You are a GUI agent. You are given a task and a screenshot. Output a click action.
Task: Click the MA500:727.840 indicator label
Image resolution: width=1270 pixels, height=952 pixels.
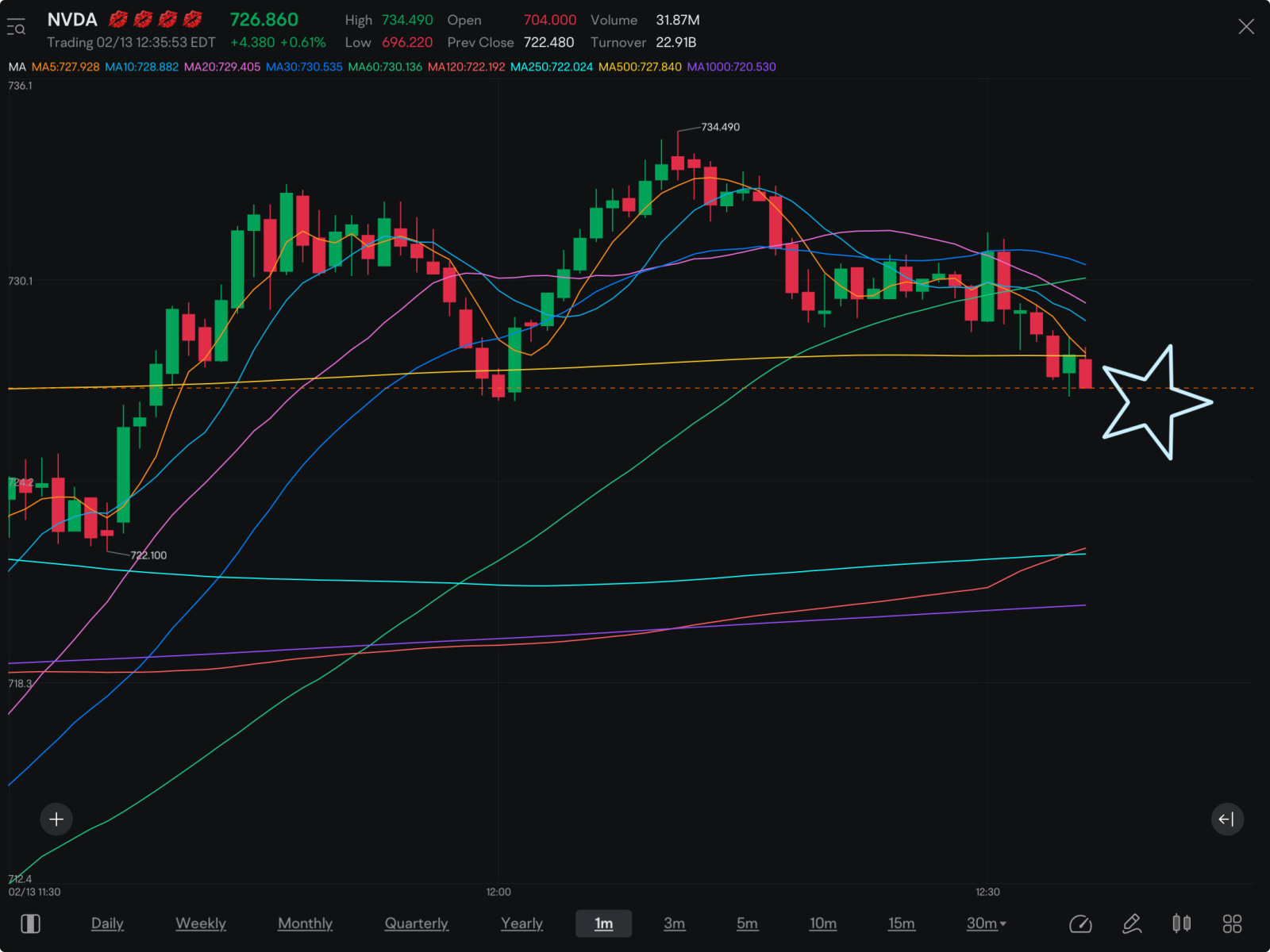[x=640, y=67]
